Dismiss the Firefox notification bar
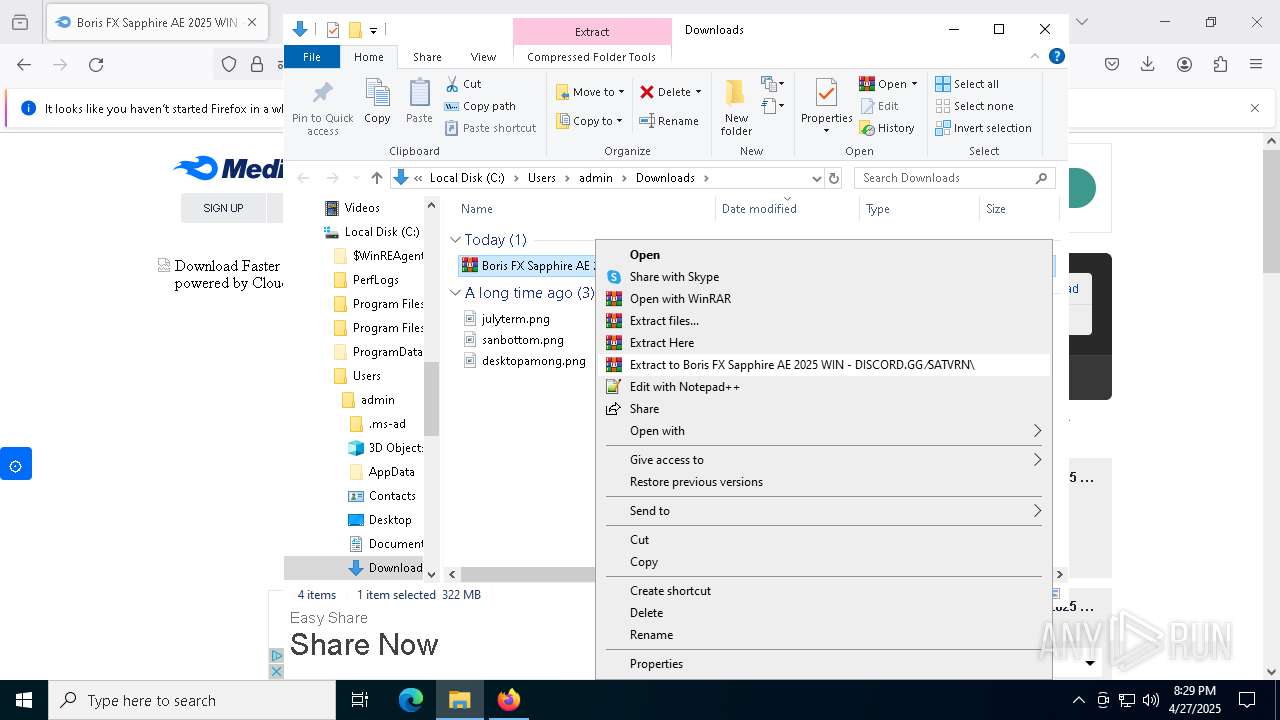1280x720 pixels. 1255,108
